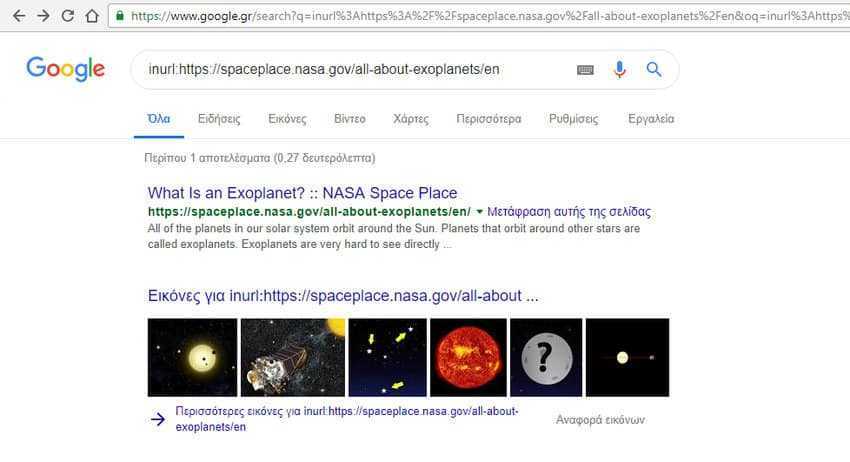Open the Ρυθμίσεις menu
The width and height of the screenshot is (850, 462).
(574, 119)
